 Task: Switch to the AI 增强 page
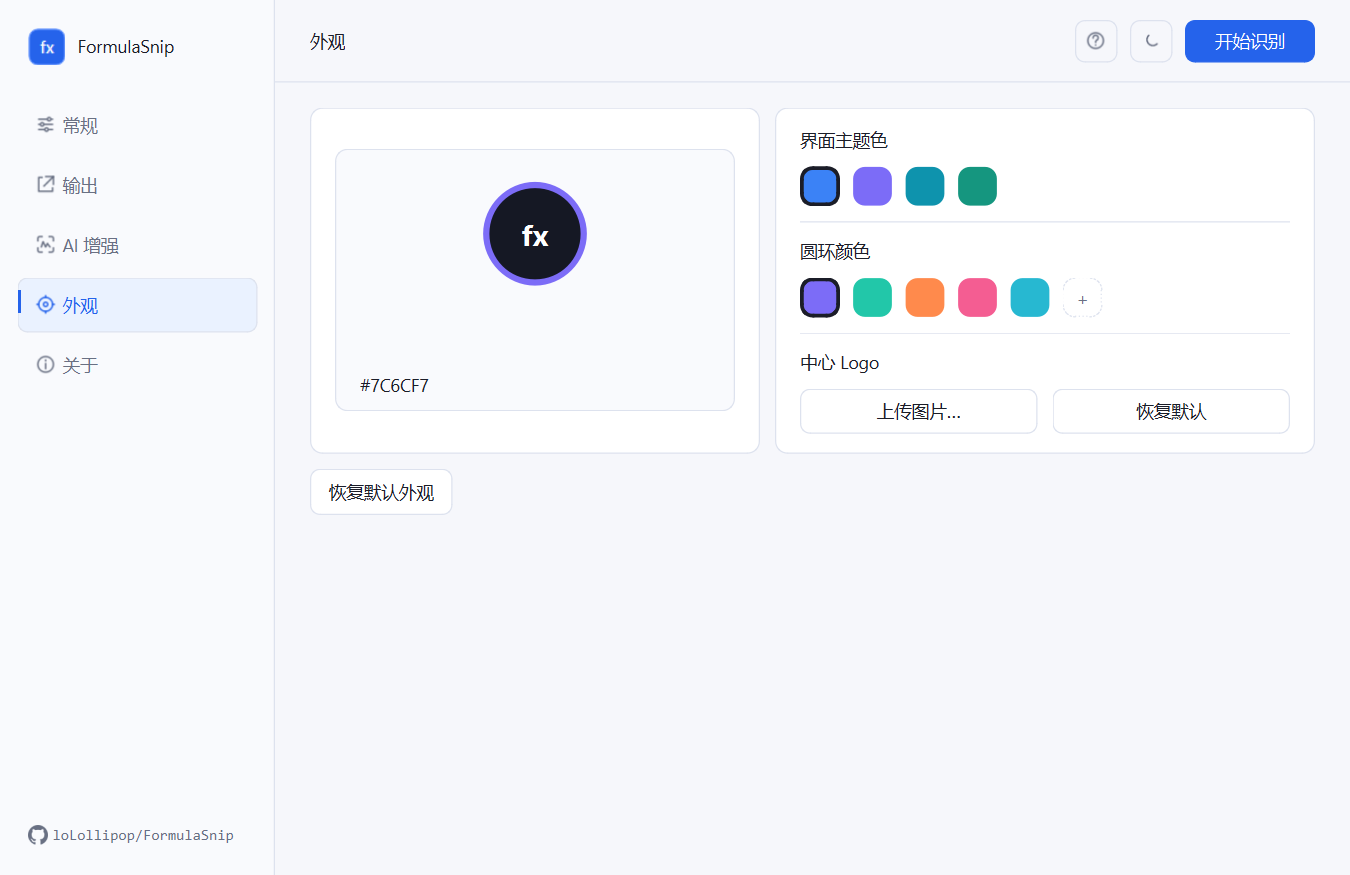coord(138,245)
